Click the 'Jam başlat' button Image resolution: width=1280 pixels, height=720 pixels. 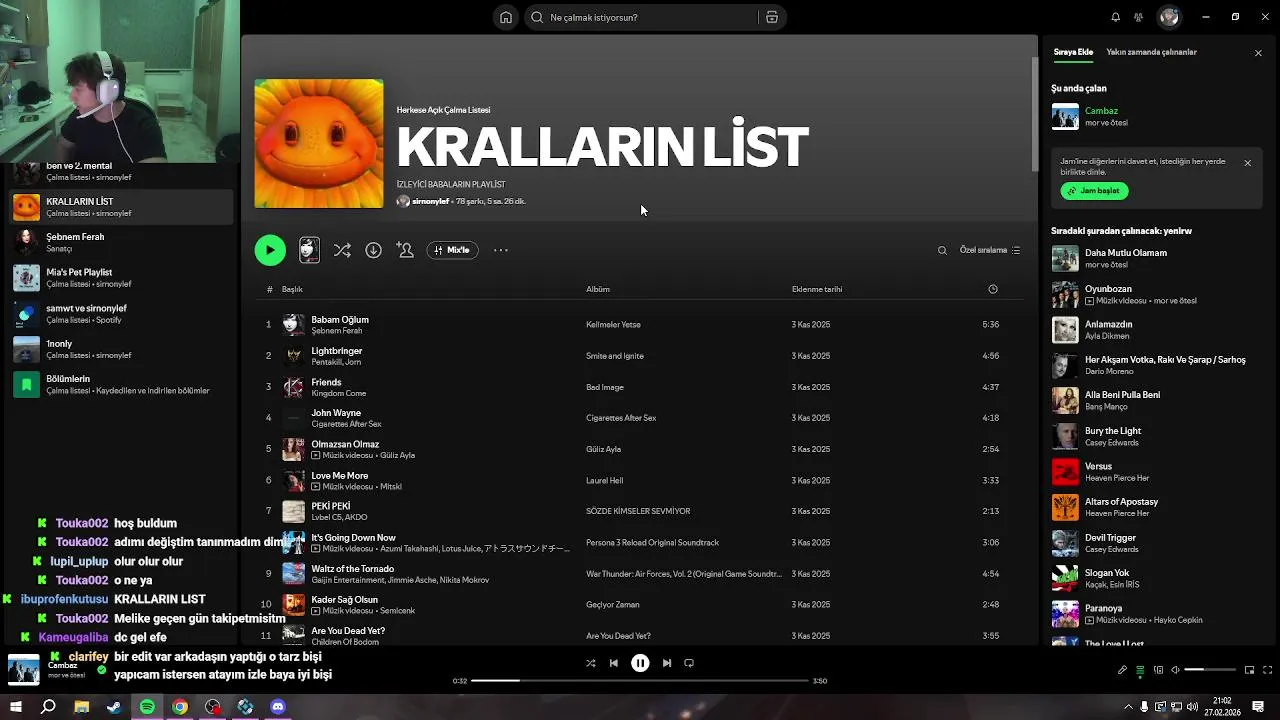[1094, 191]
